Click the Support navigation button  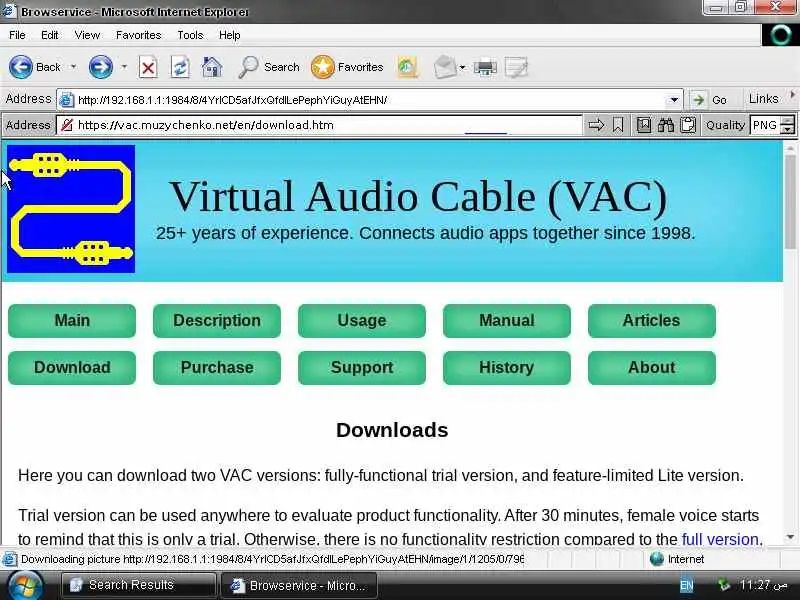[362, 367]
